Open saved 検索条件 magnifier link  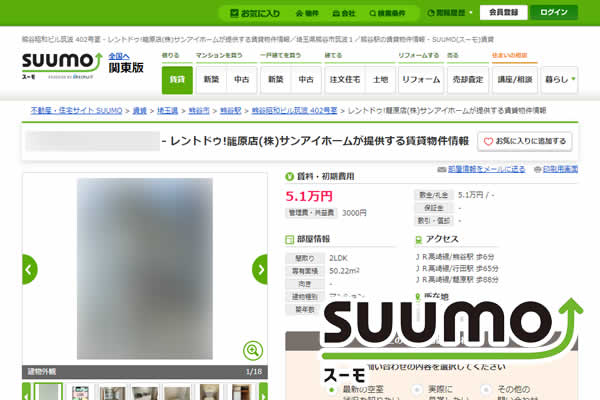(x=387, y=13)
